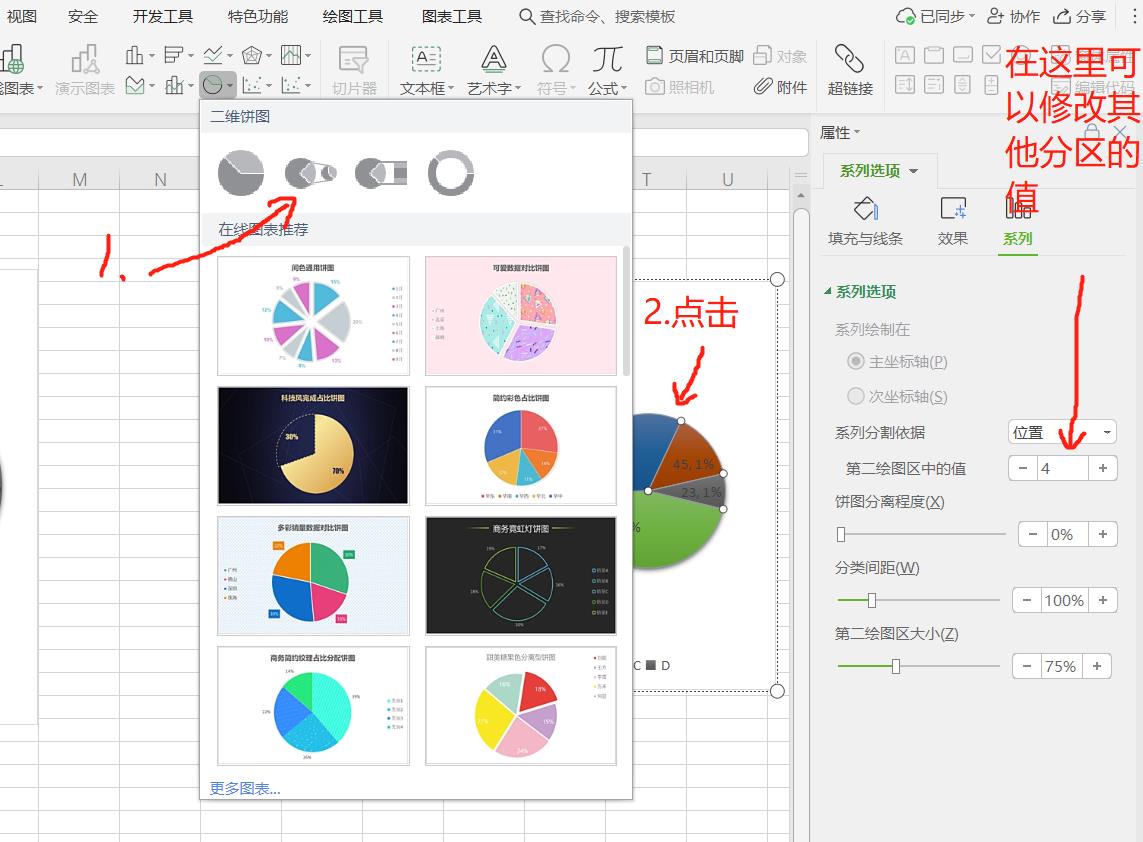Adjust the 第二绘图区大小 slider handle
Viewport: 1143px width, 842px height.
(x=896, y=666)
